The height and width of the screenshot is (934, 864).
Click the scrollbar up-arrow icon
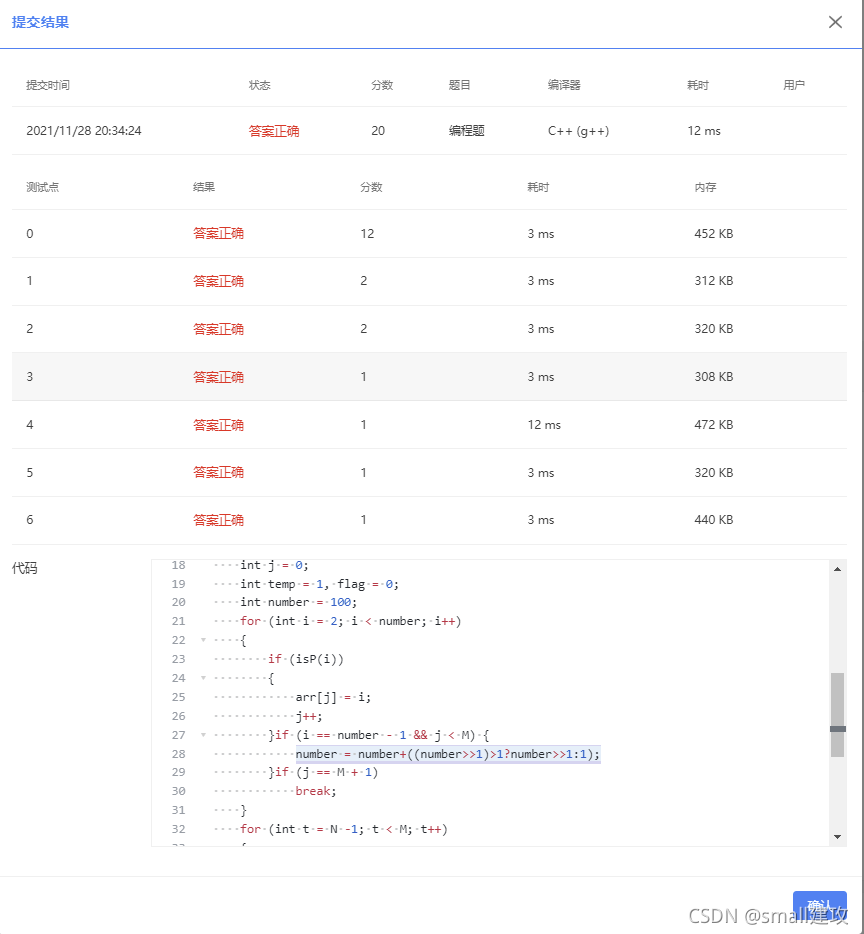[838, 570]
